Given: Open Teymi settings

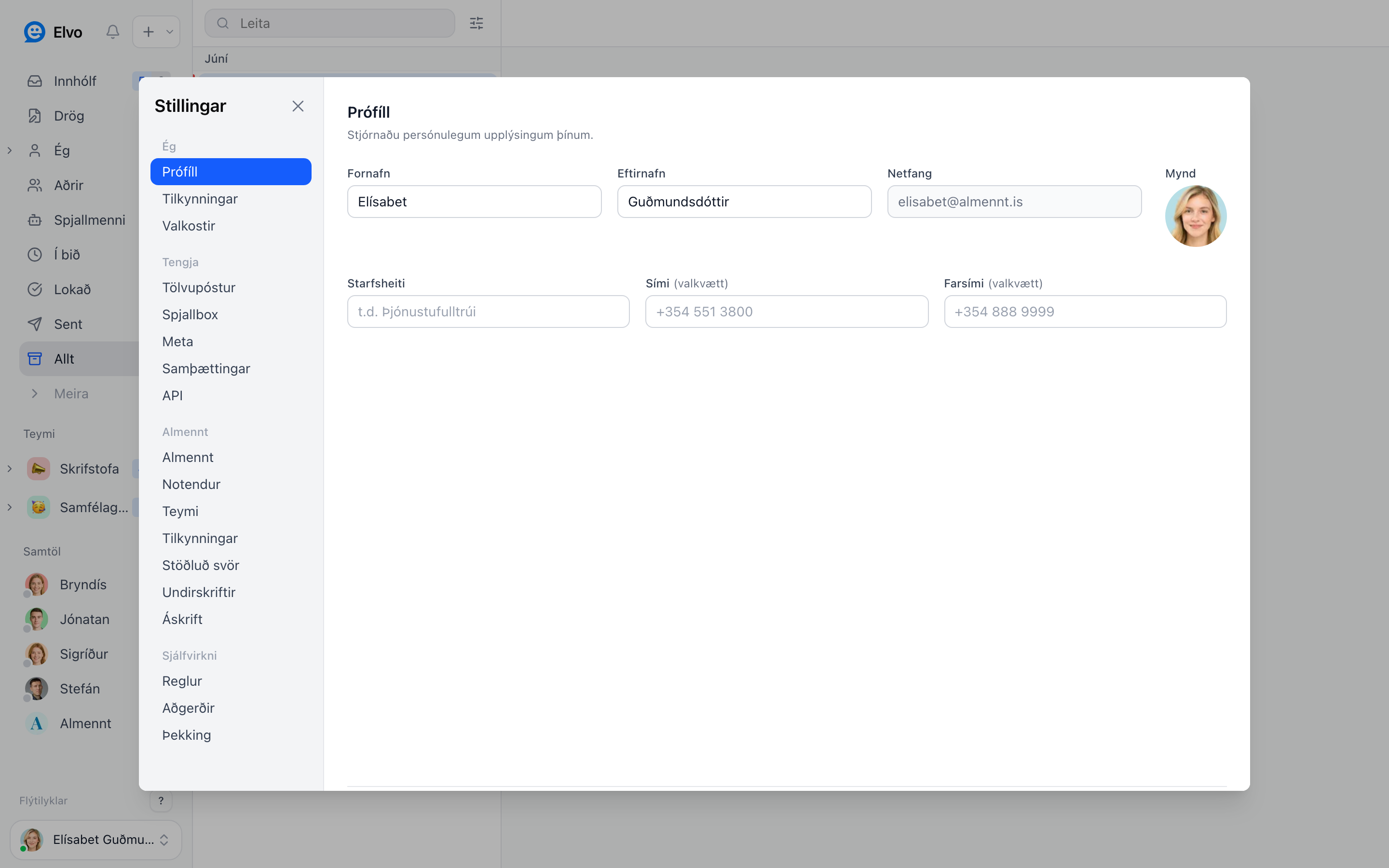Looking at the screenshot, I should tap(231, 512).
